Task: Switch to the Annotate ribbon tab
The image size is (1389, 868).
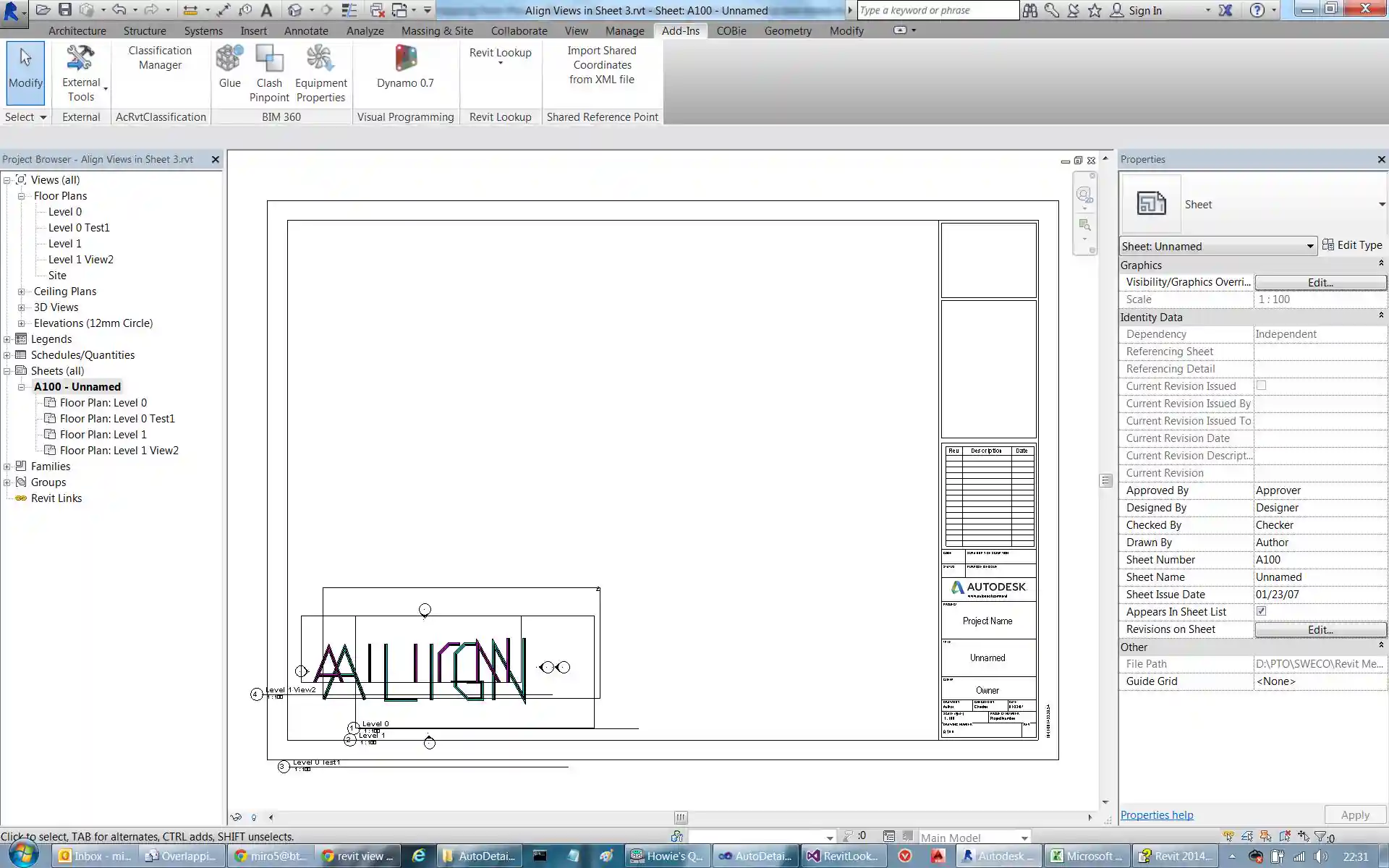Action: (x=305, y=31)
